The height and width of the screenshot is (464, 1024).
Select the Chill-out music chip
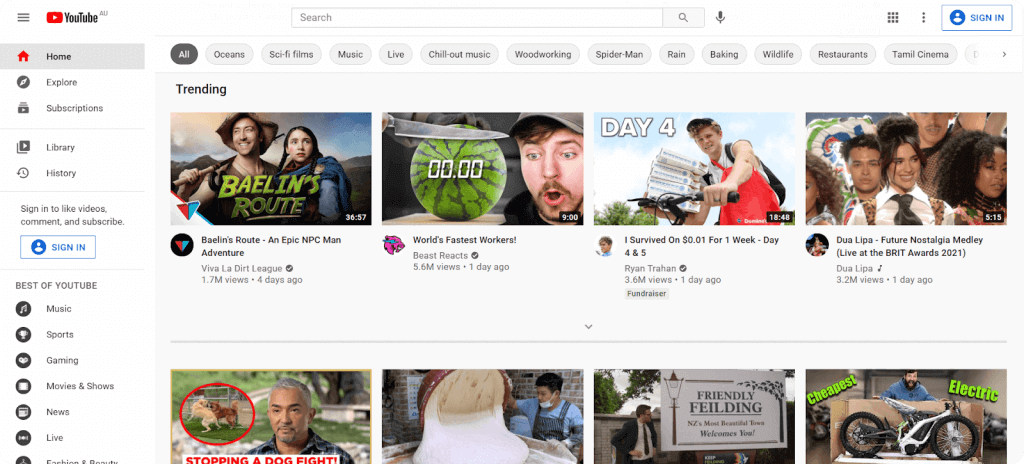(459, 54)
